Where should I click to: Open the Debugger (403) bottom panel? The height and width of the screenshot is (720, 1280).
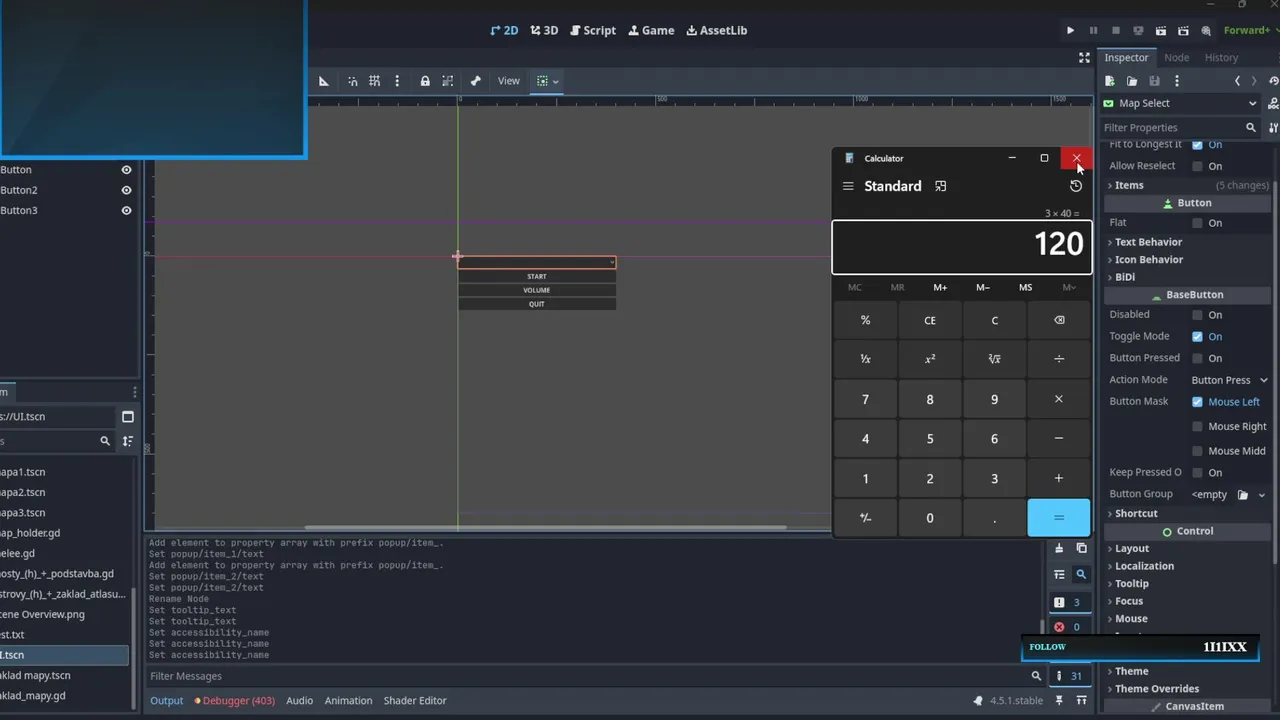pos(235,701)
